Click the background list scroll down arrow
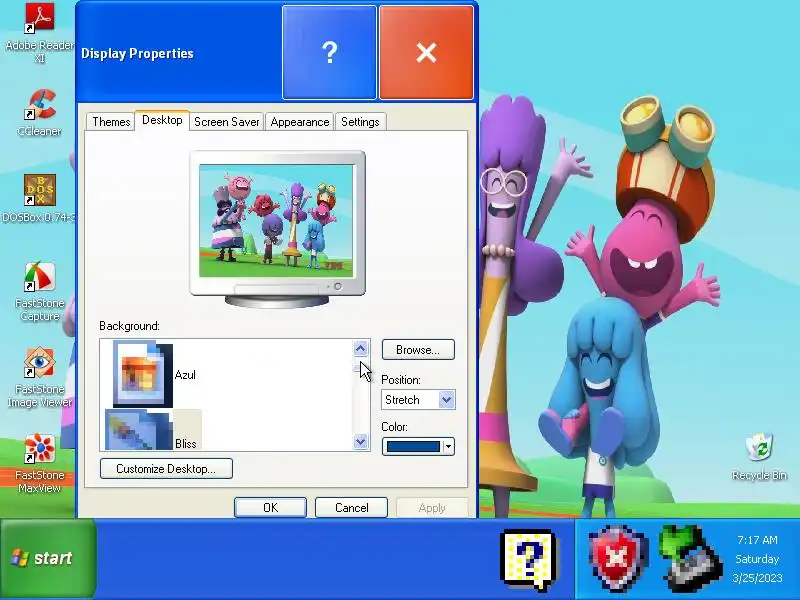The height and width of the screenshot is (600, 800). coord(360,441)
